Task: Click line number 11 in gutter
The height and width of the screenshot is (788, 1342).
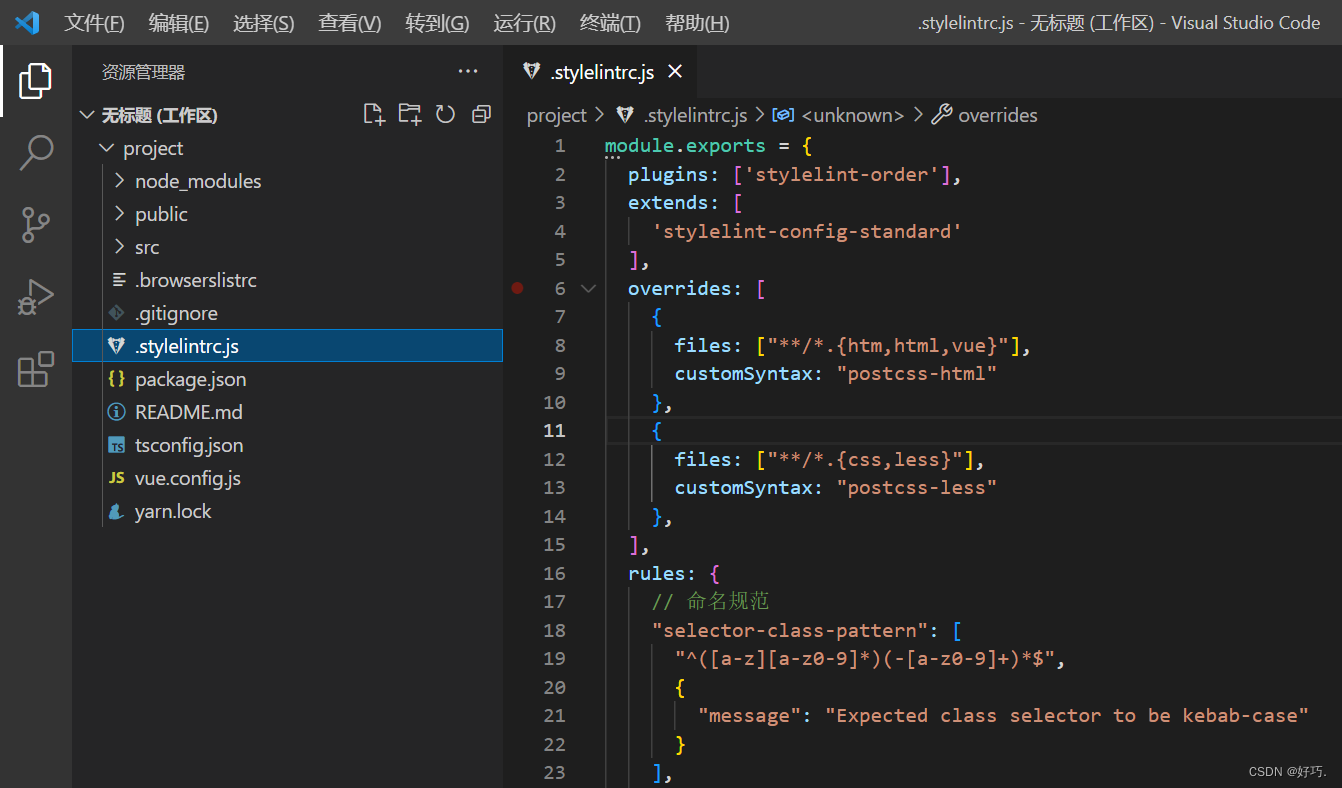Action: click(554, 430)
